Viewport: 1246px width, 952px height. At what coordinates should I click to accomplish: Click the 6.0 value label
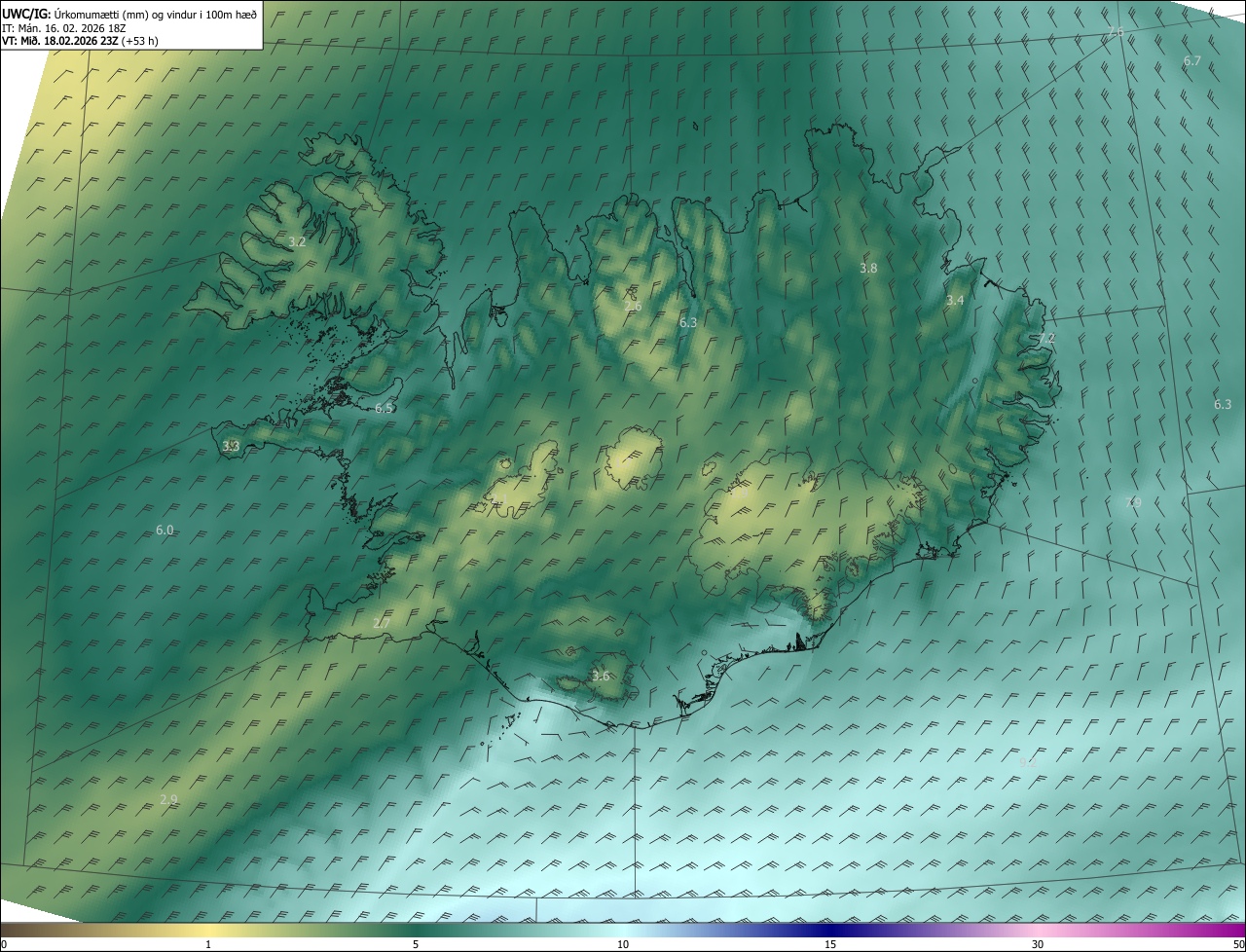coord(165,531)
